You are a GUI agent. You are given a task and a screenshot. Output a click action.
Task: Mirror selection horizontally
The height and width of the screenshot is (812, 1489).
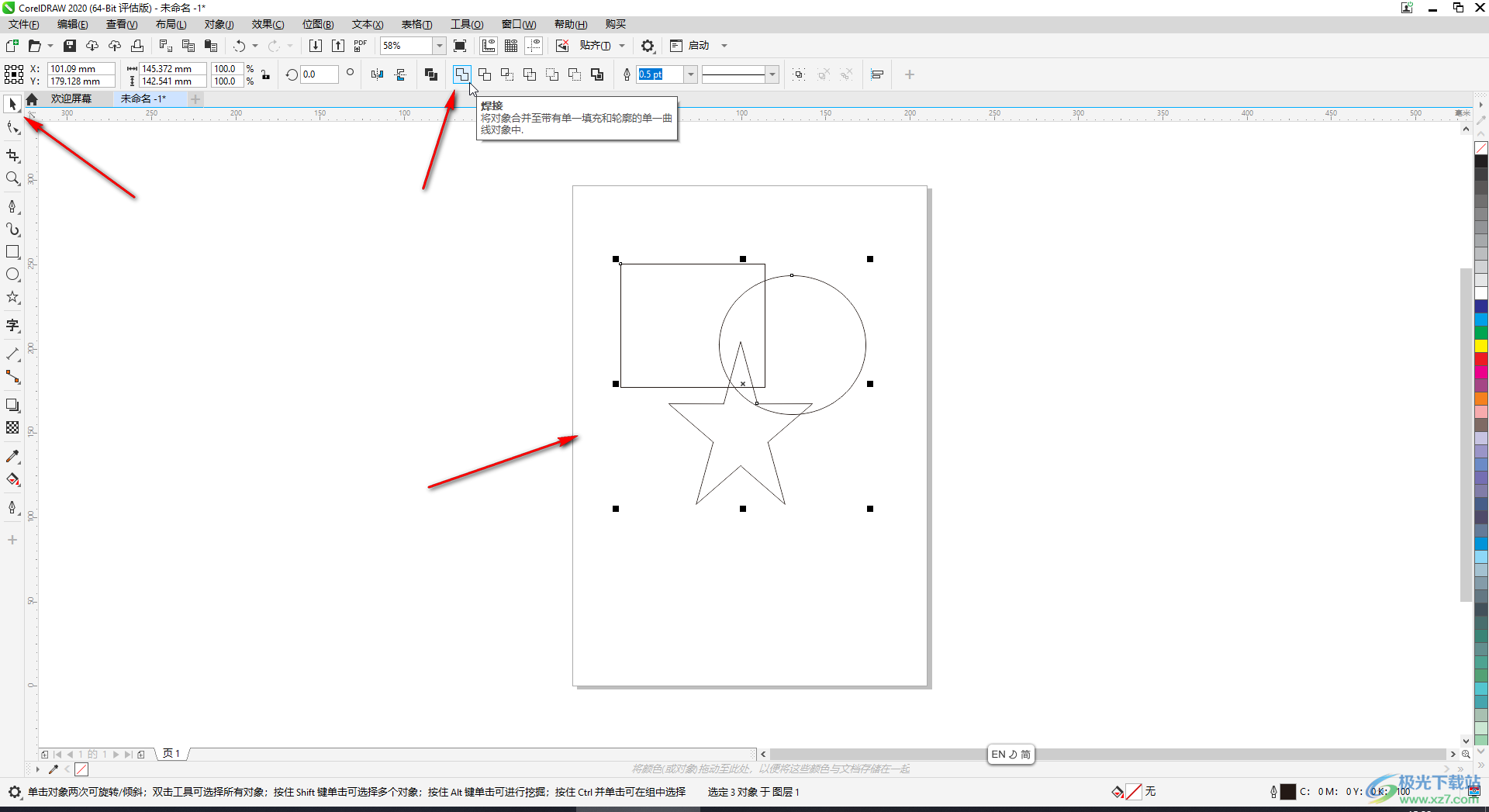[x=377, y=74]
